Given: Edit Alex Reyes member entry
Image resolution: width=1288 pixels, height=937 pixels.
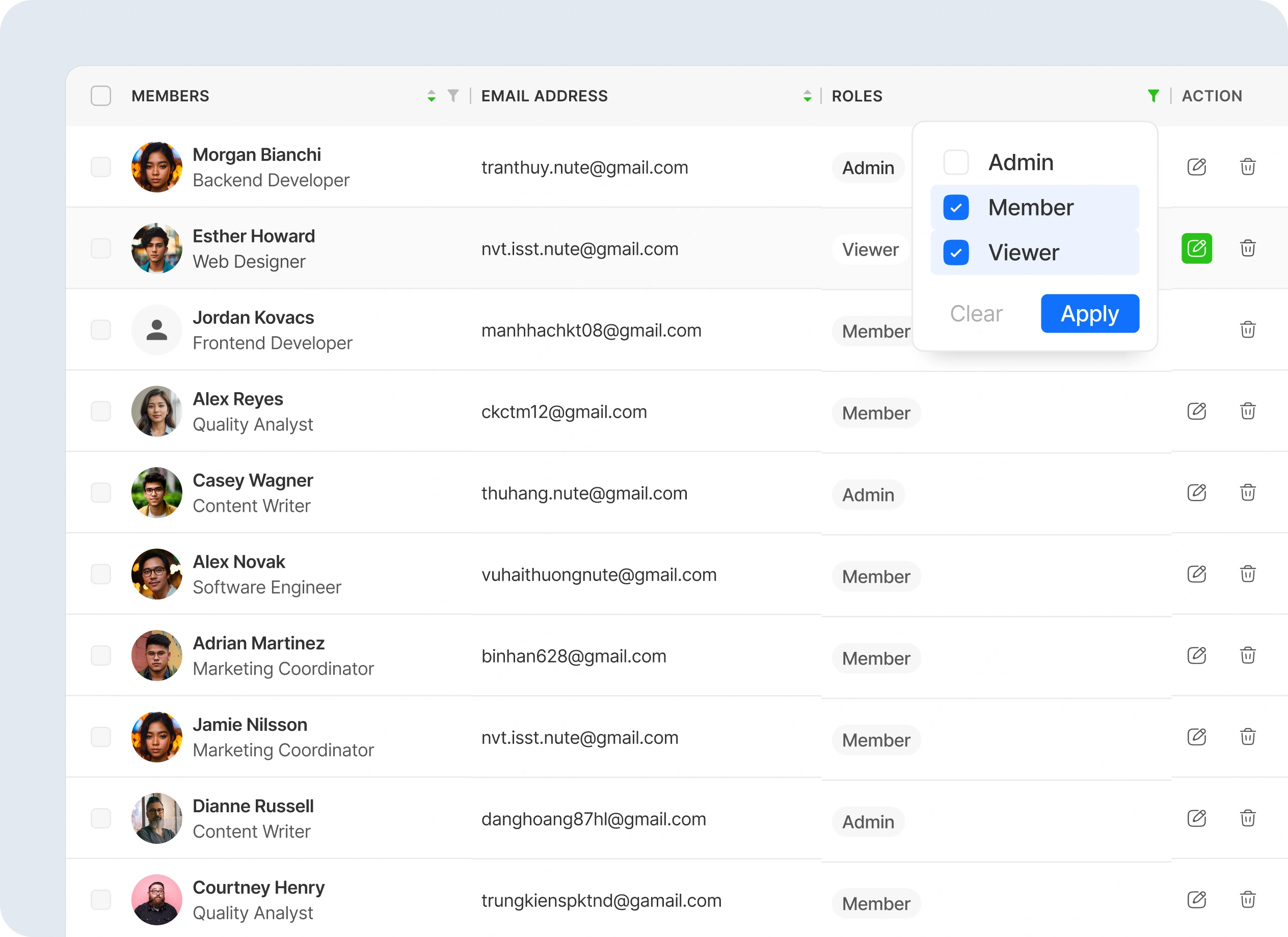Looking at the screenshot, I should tap(1196, 411).
